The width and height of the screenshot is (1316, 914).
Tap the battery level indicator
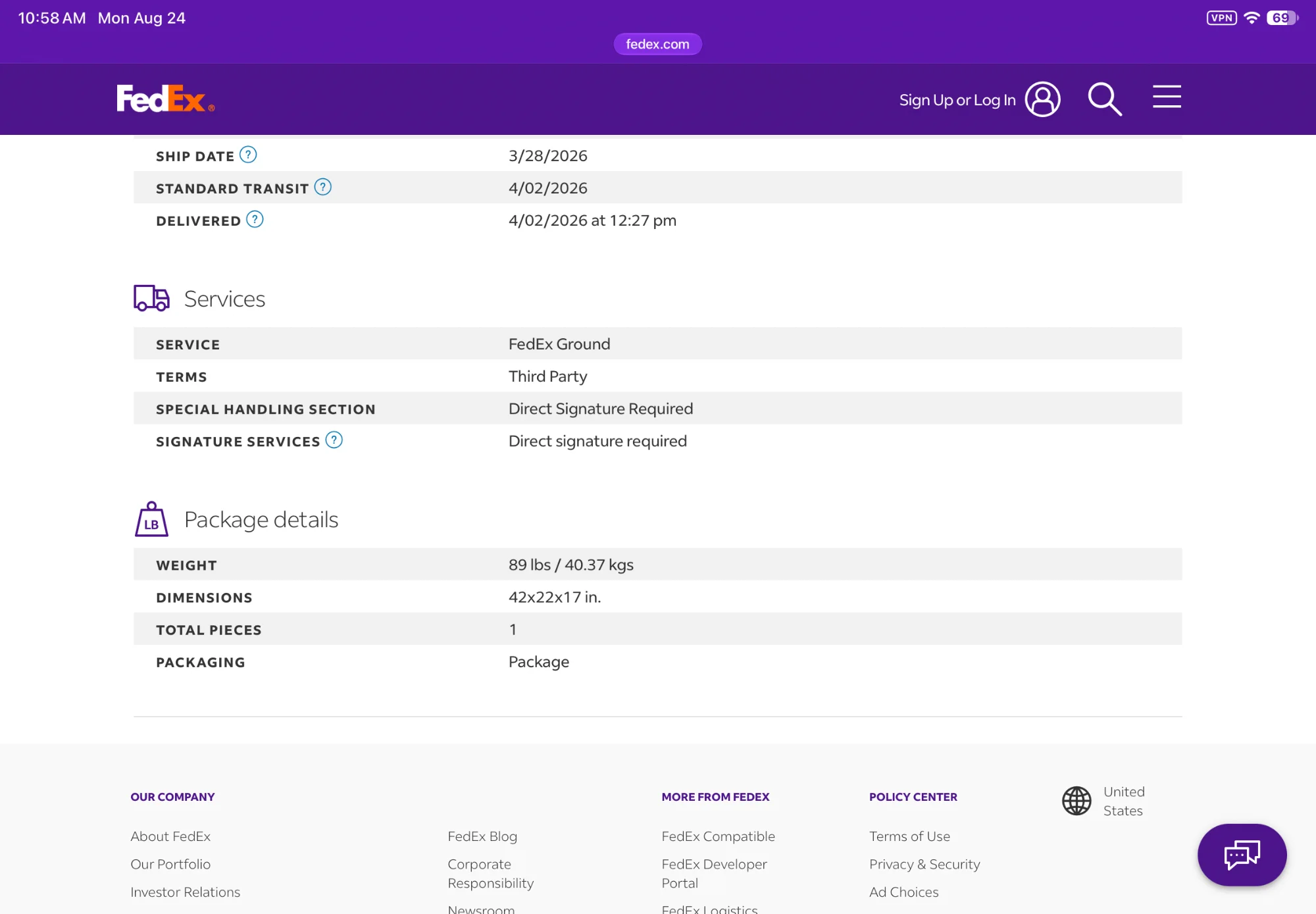point(1282,18)
